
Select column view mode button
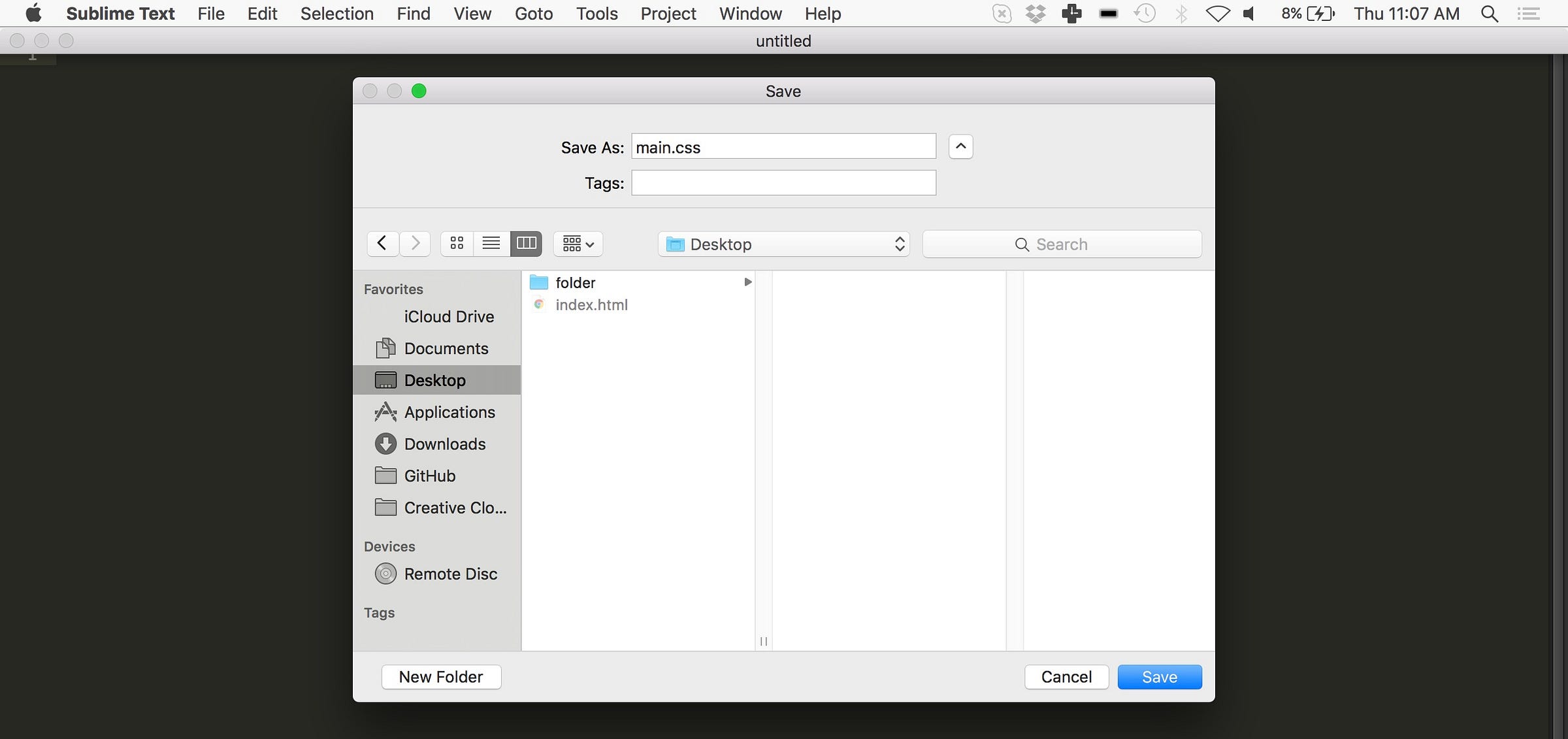pyautogui.click(x=526, y=244)
